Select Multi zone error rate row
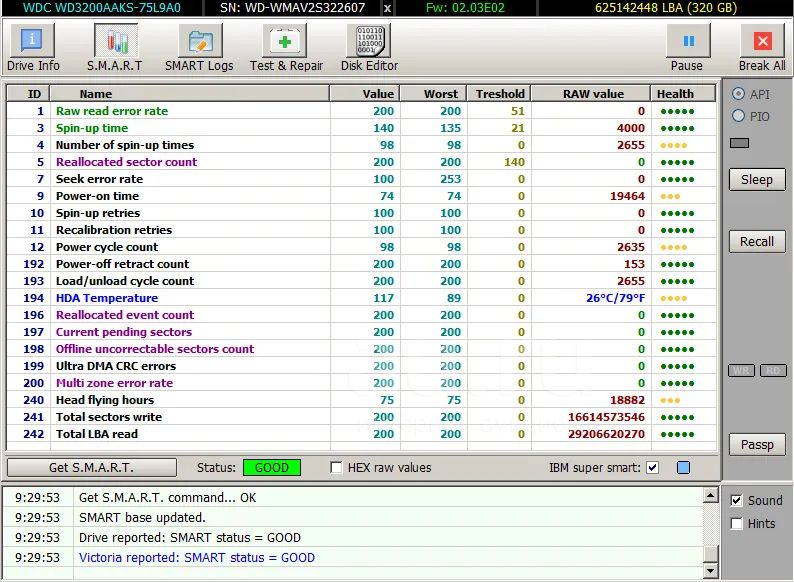 (x=362, y=382)
